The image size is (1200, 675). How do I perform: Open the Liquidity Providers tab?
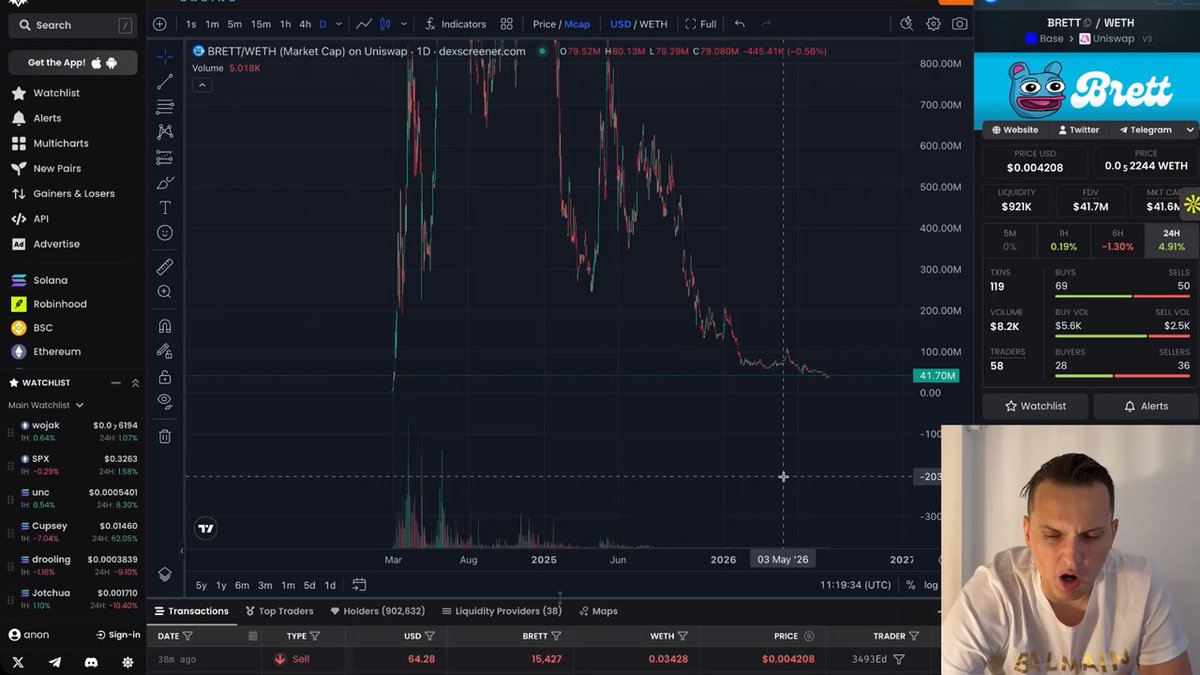500,611
